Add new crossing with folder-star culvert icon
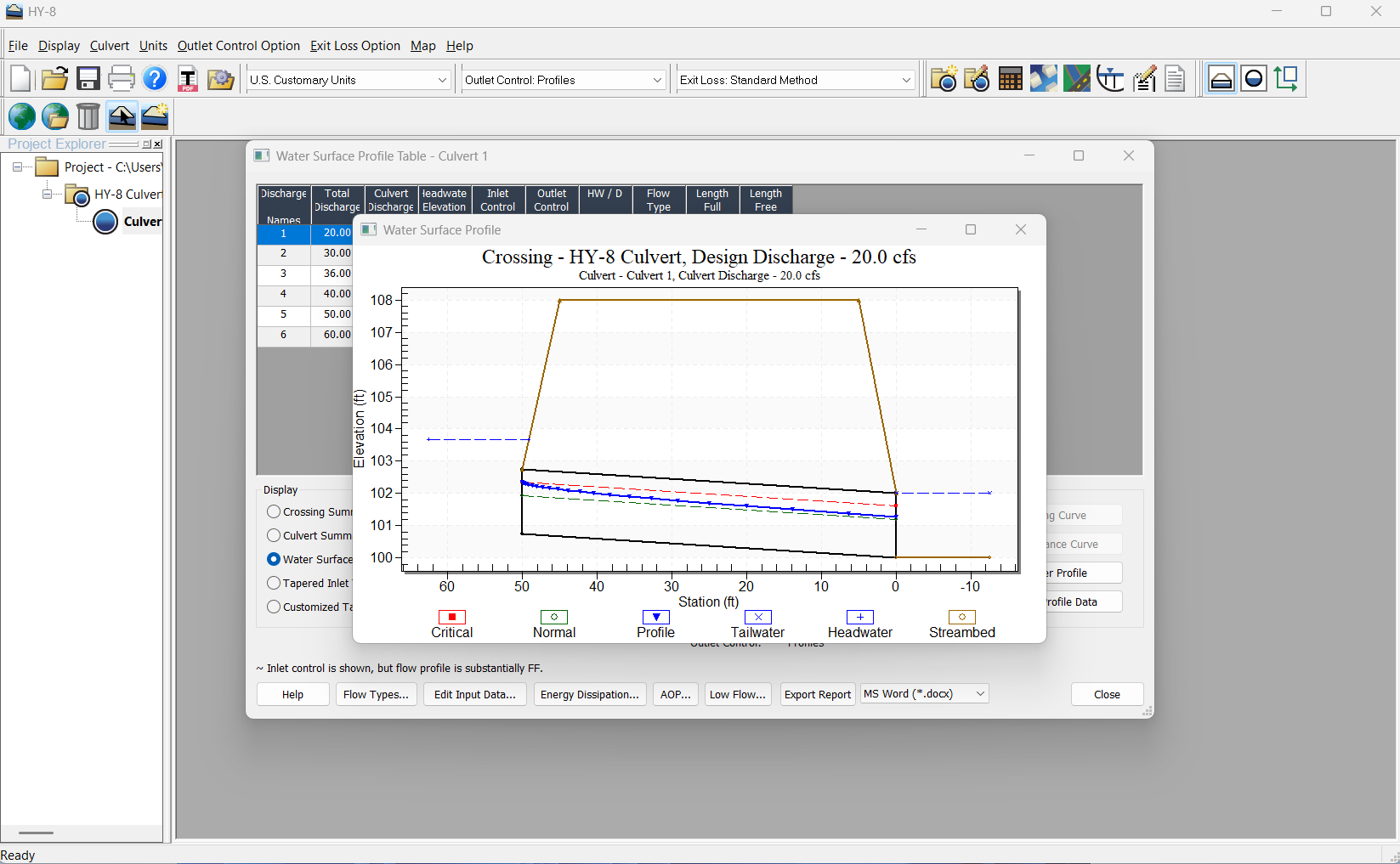Viewport: 1400px width, 864px height. pos(944,79)
